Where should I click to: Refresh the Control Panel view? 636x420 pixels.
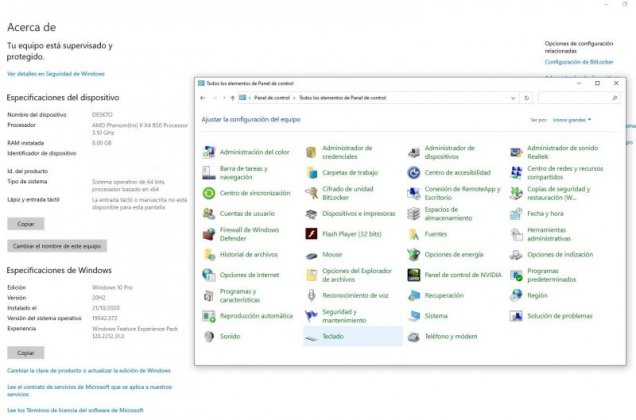[x=526, y=98]
